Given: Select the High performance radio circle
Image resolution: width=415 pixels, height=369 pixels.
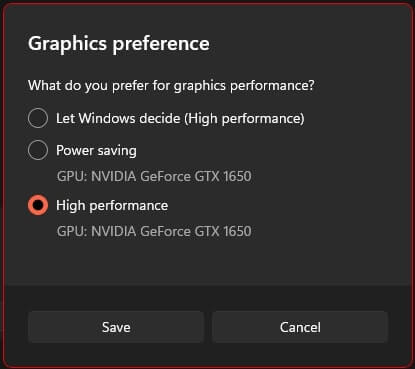Looking at the screenshot, I should pos(38,205).
